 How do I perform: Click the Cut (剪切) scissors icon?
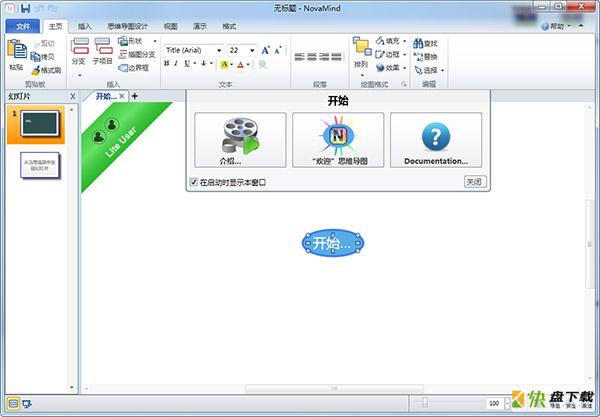click(38, 44)
